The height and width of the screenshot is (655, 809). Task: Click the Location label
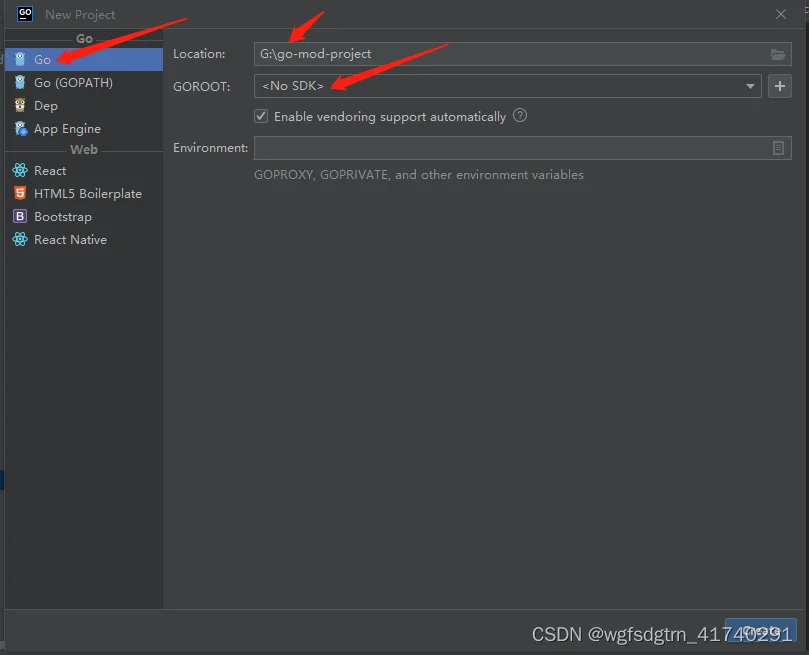[x=199, y=54]
